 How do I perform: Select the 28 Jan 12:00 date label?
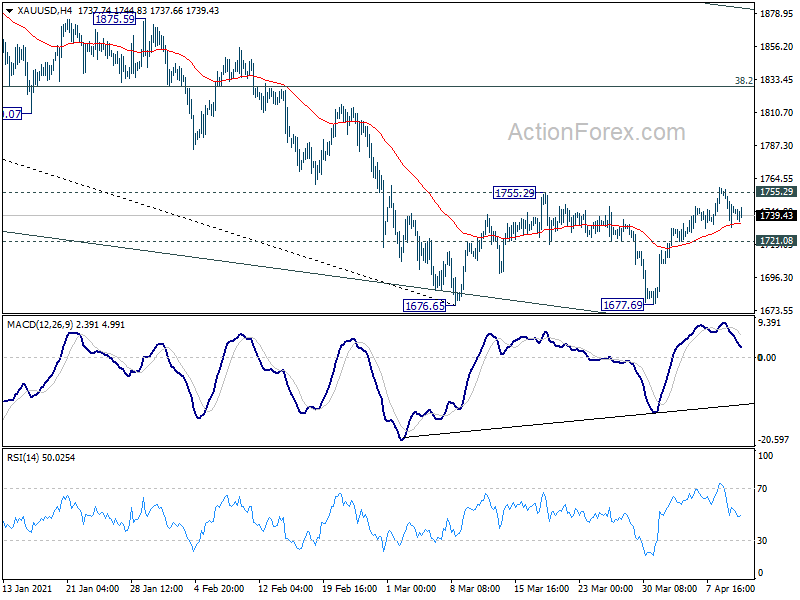pyautogui.click(x=157, y=588)
